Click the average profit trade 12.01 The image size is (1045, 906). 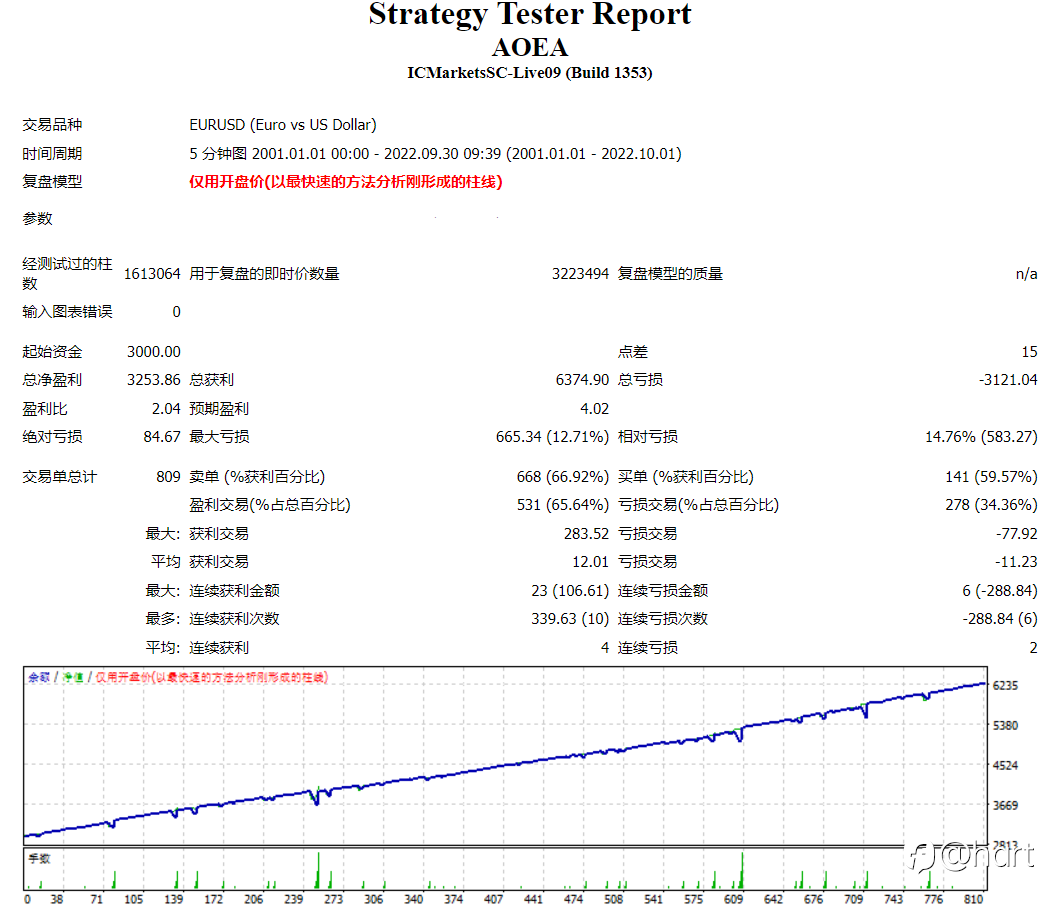point(590,562)
